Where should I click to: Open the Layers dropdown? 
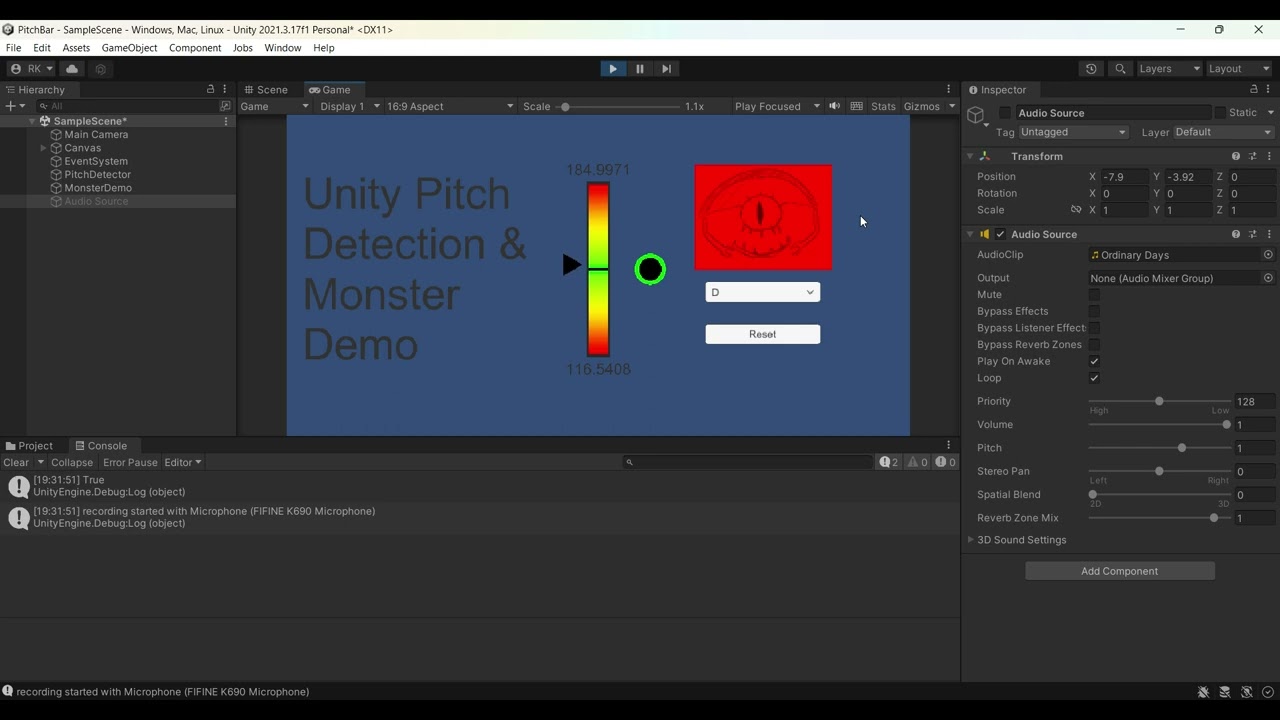click(1168, 69)
